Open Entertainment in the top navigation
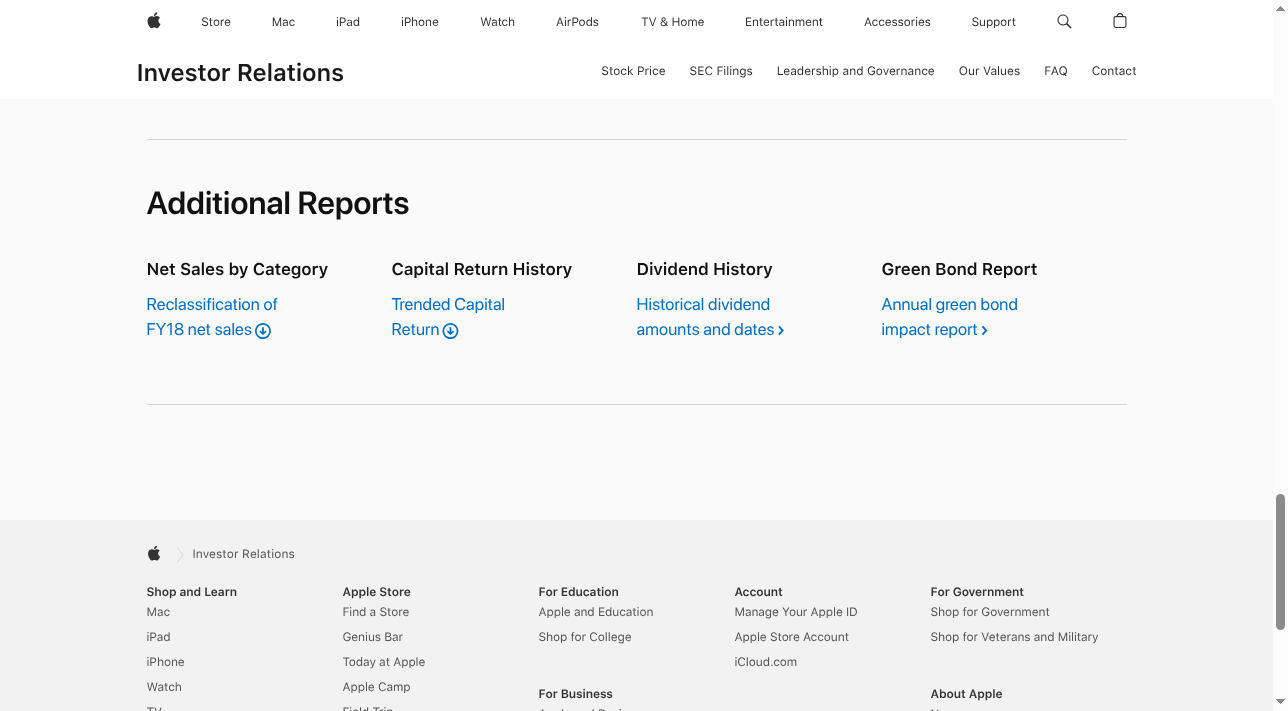The height and width of the screenshot is (711, 1288). click(x=784, y=22)
